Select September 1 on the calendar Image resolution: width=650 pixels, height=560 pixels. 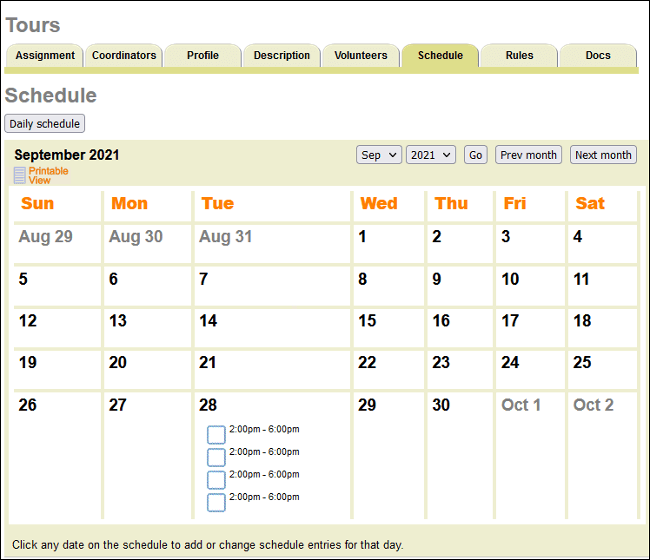pyautogui.click(x=362, y=237)
